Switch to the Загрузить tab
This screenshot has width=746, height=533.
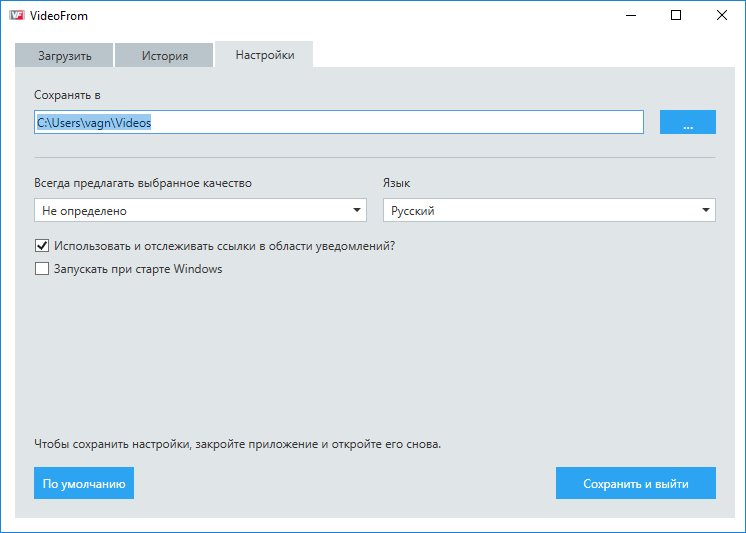point(63,56)
